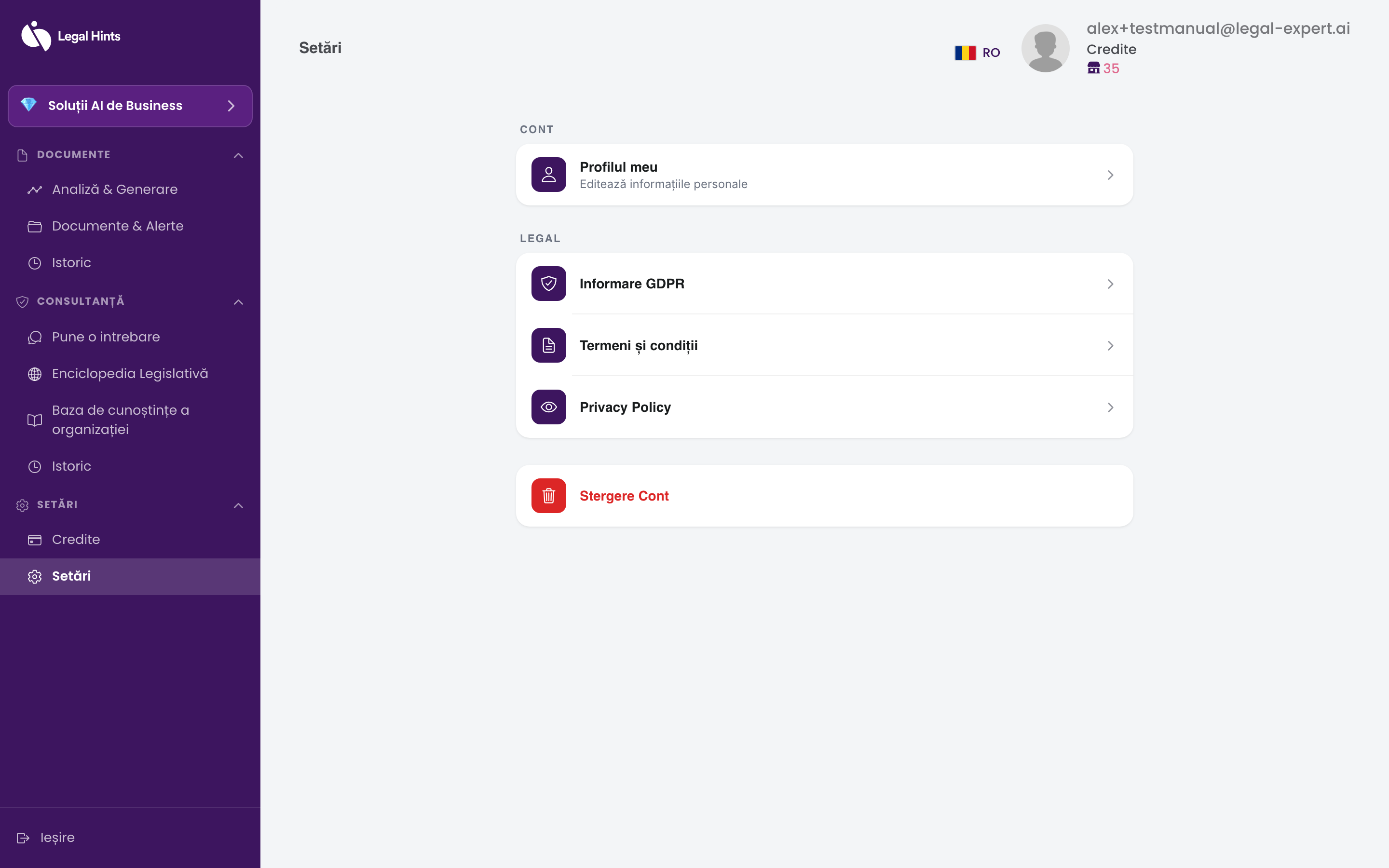The image size is (1389, 868).
Task: Open Credite in the sidebar
Action: tap(130, 540)
